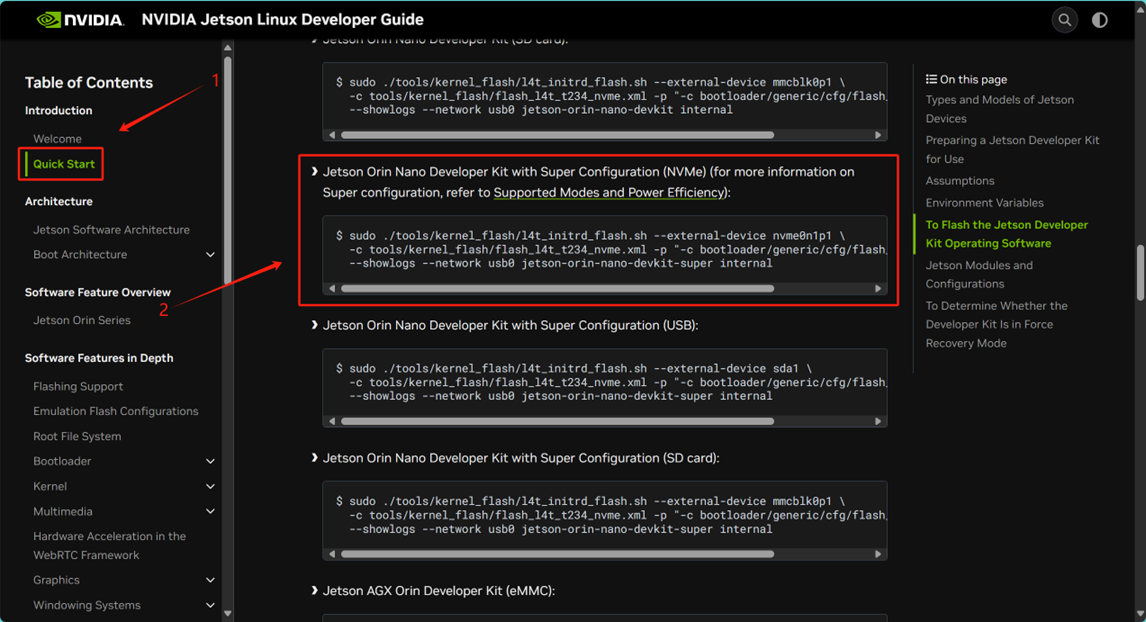The width and height of the screenshot is (1146, 622).
Task: Click left scroll arrow of Super SD card code block
Action: tap(332, 554)
